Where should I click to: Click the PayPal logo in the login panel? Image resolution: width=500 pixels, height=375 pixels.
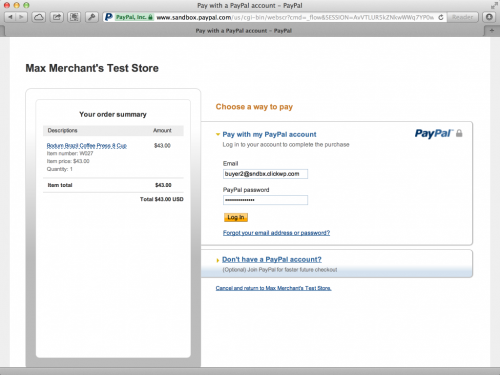pos(434,133)
